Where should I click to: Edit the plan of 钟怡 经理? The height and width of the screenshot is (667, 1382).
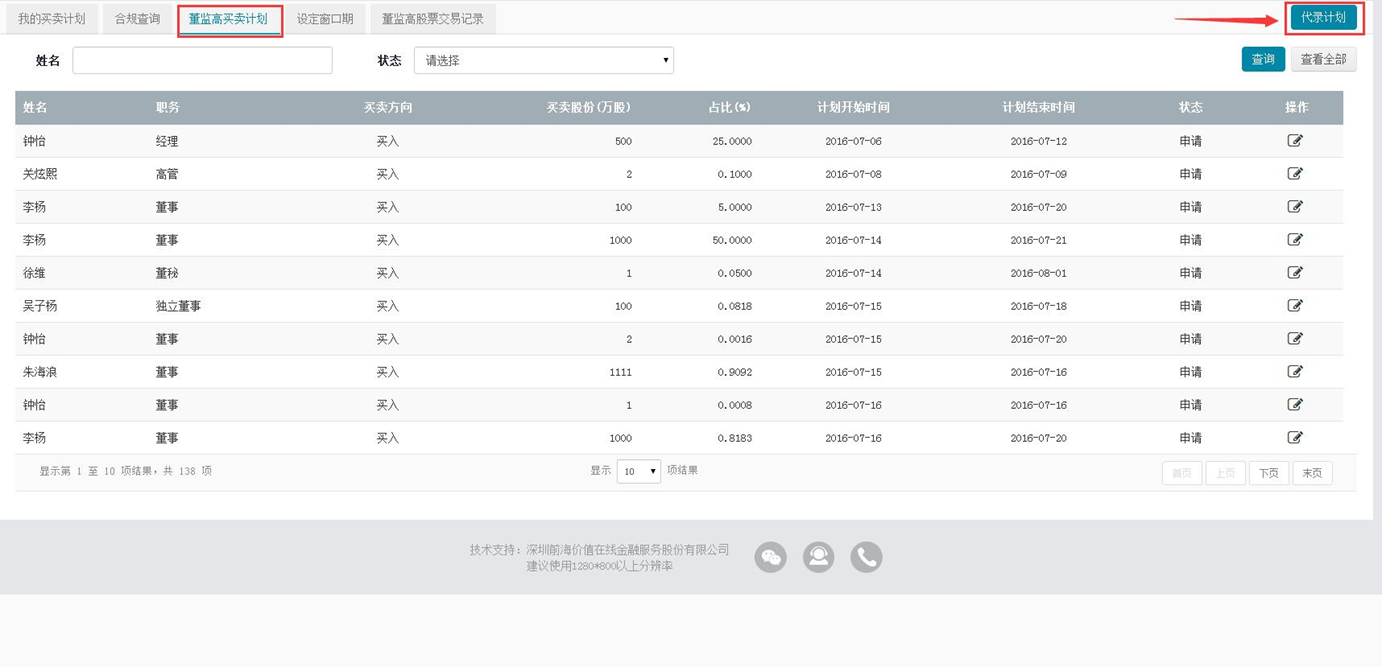1295,141
